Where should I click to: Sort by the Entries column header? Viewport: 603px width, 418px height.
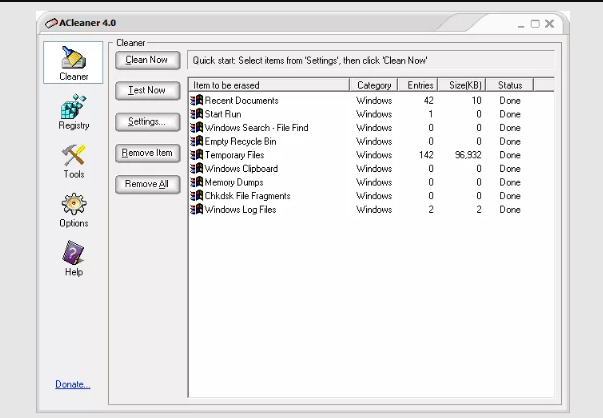click(x=418, y=85)
